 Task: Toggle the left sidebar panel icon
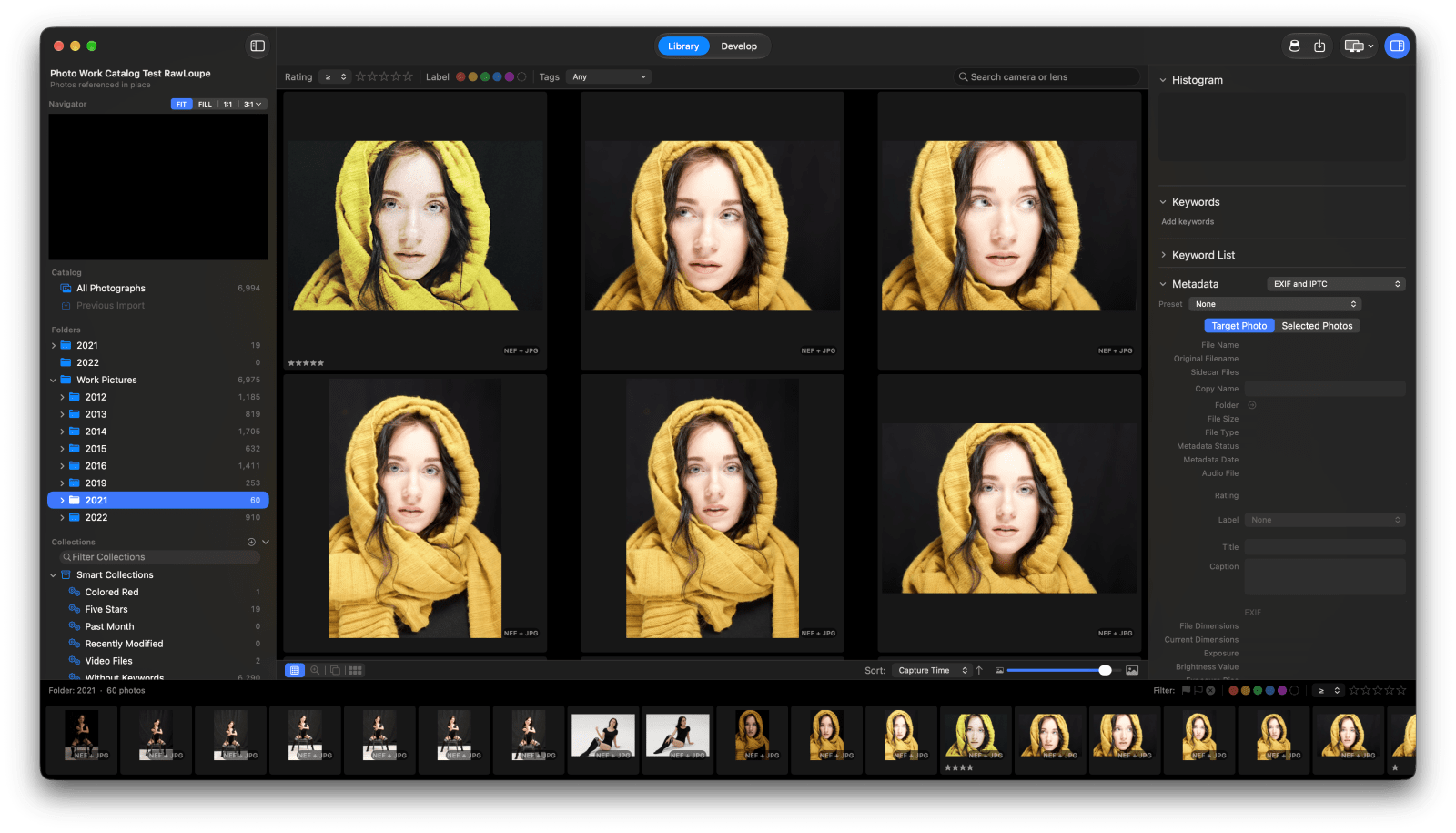click(x=258, y=46)
